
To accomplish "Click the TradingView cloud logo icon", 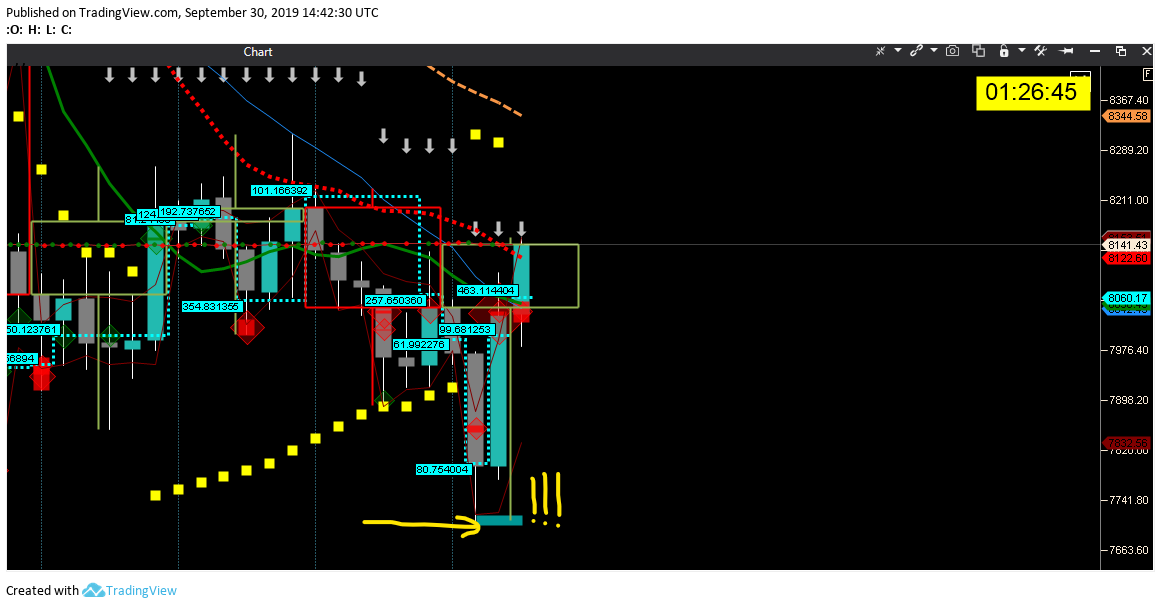I will [x=93, y=590].
